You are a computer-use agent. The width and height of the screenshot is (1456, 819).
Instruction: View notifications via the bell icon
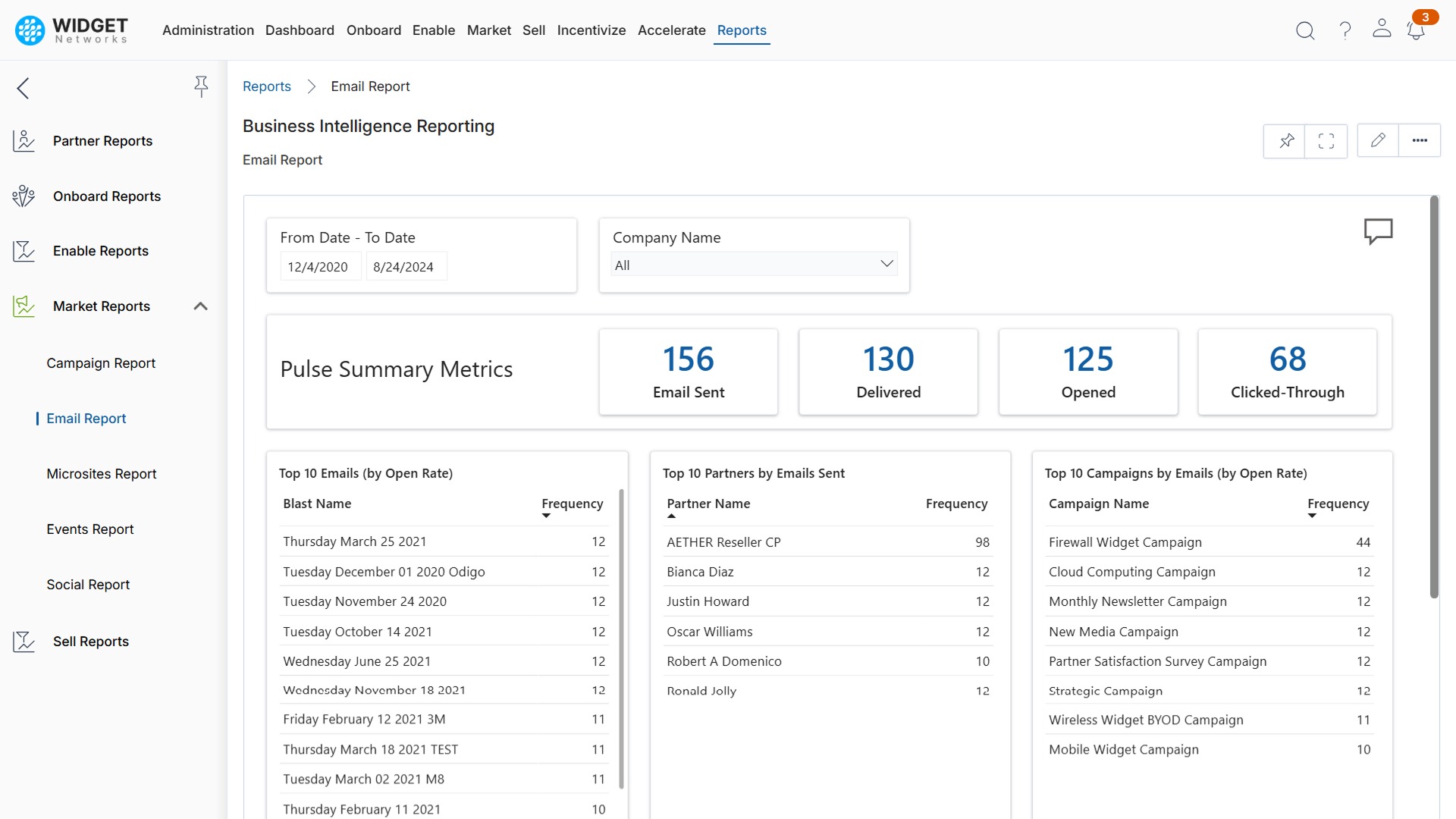tap(1415, 30)
